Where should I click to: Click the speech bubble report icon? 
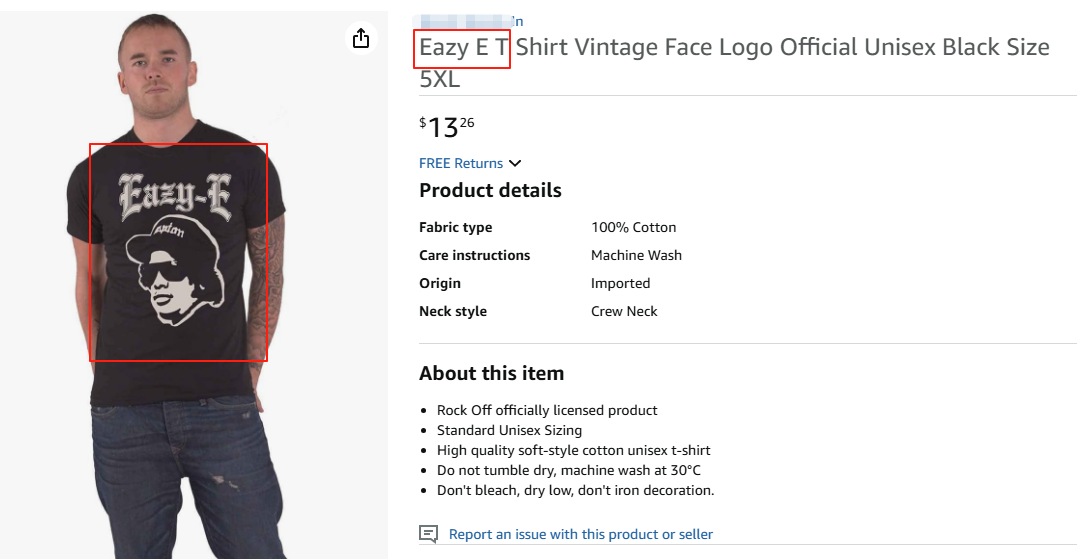coord(429,534)
